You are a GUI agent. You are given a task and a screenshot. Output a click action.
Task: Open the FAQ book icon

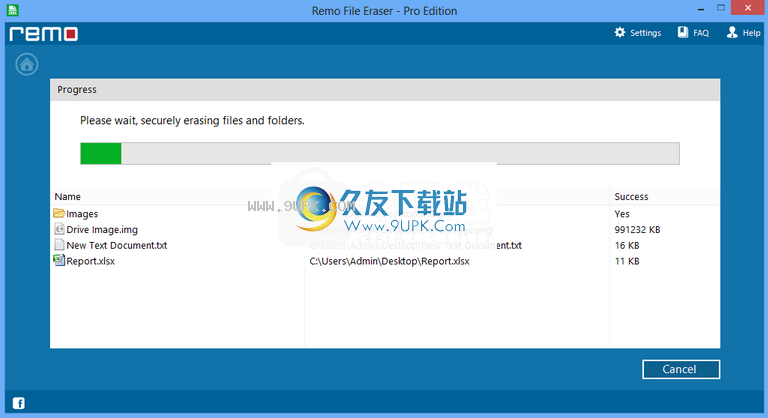[683, 32]
